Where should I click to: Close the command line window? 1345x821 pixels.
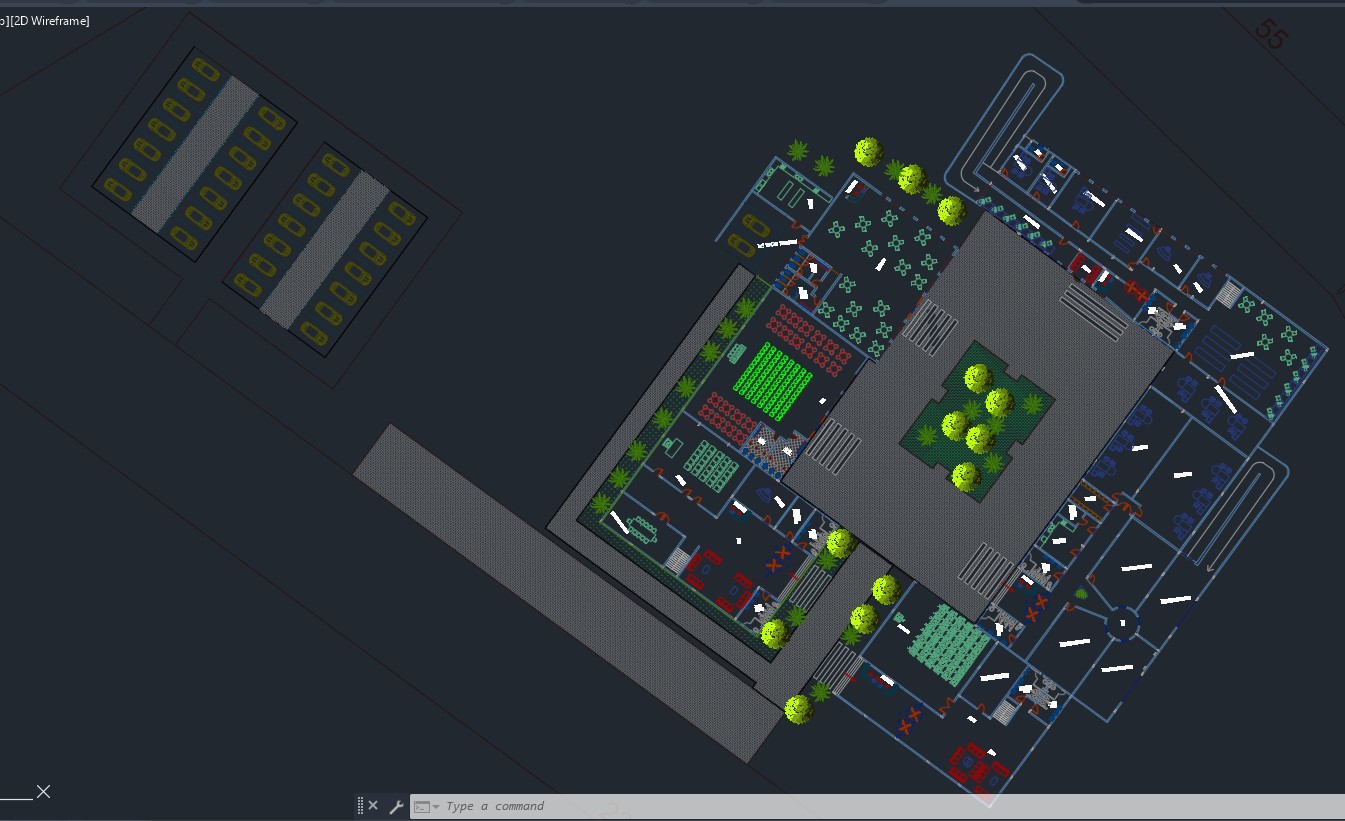point(373,806)
